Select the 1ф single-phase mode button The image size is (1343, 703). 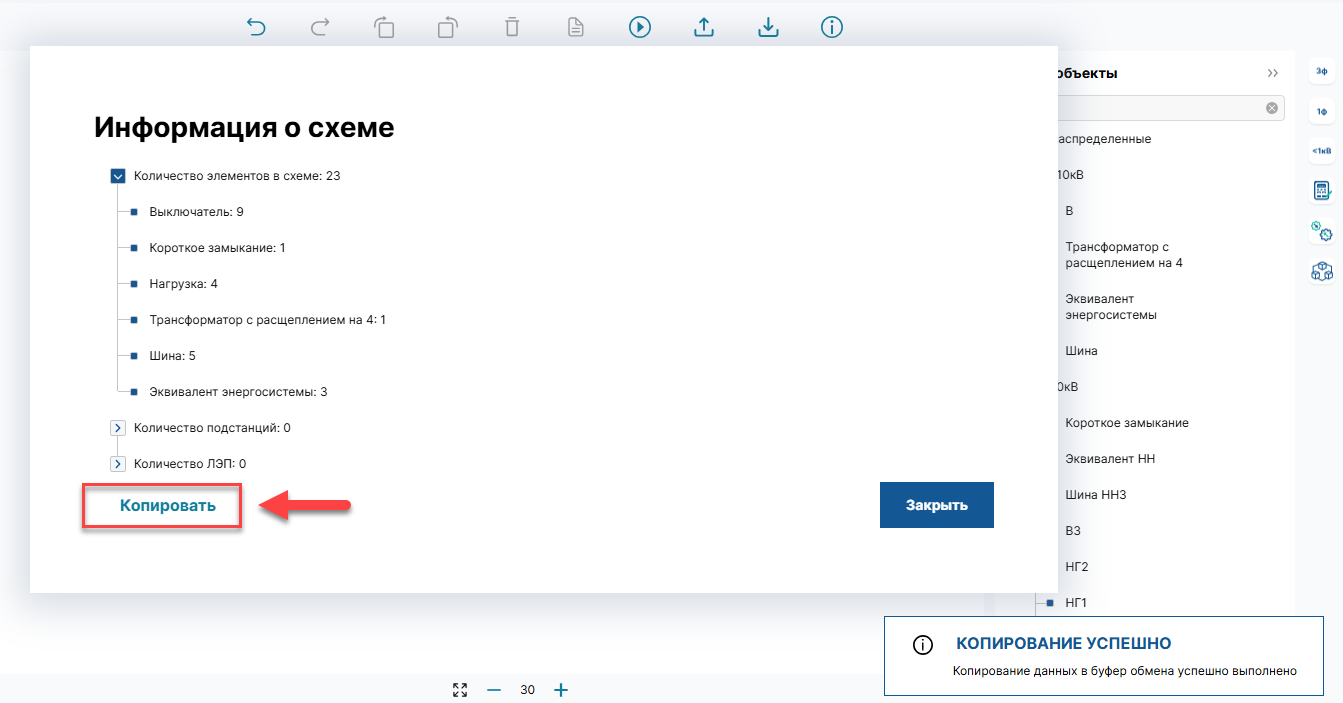click(1322, 111)
